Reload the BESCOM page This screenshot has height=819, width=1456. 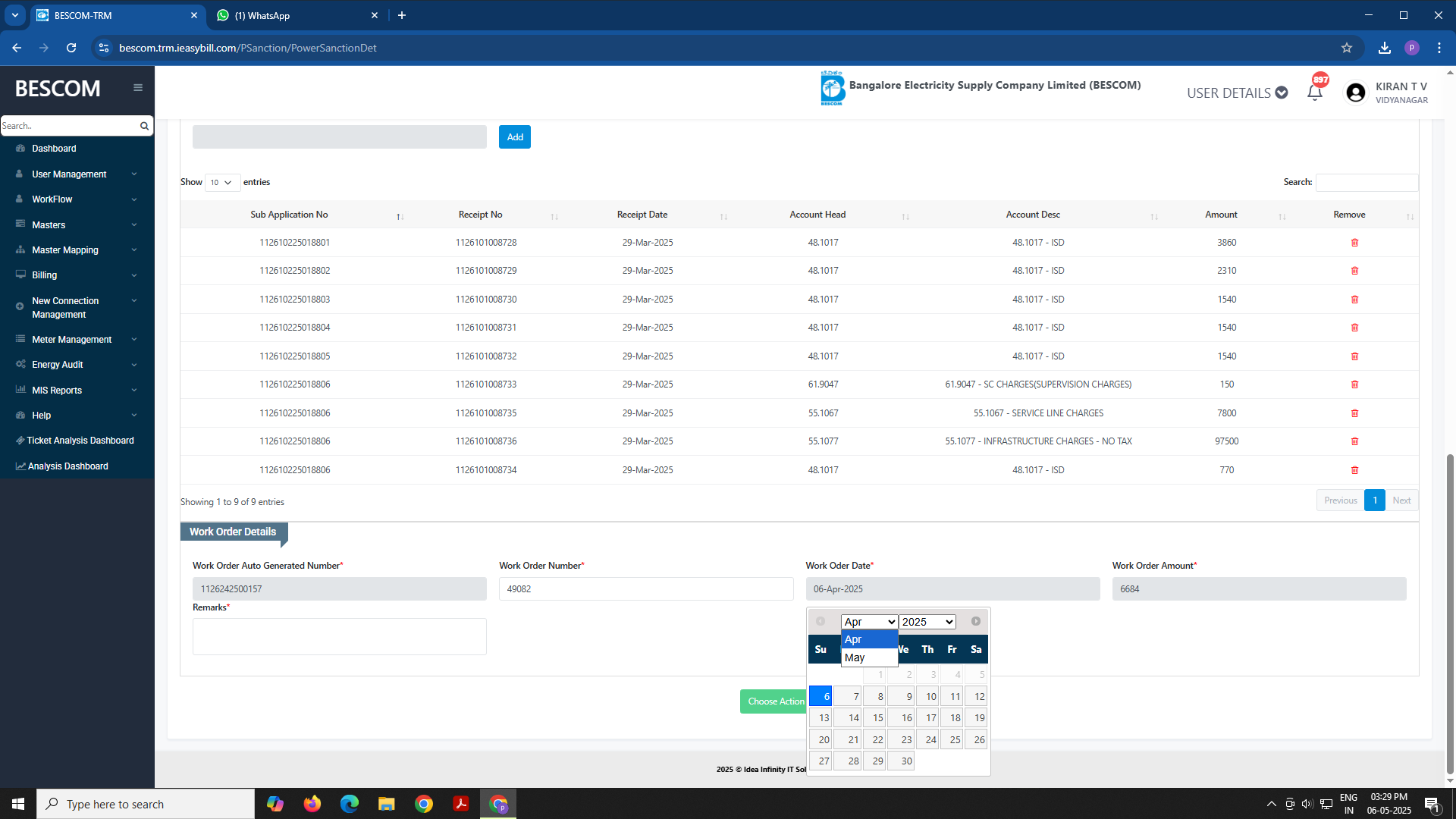point(71,48)
